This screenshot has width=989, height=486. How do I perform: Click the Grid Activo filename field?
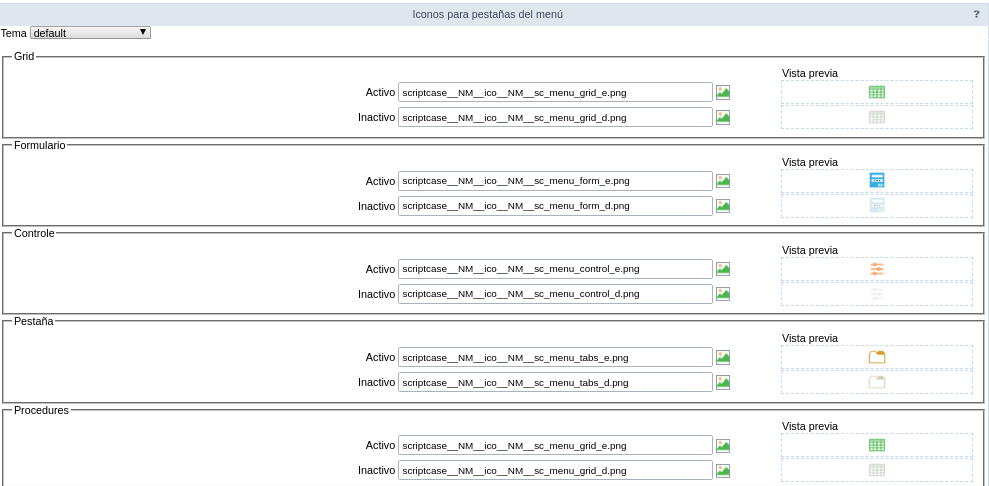555,92
